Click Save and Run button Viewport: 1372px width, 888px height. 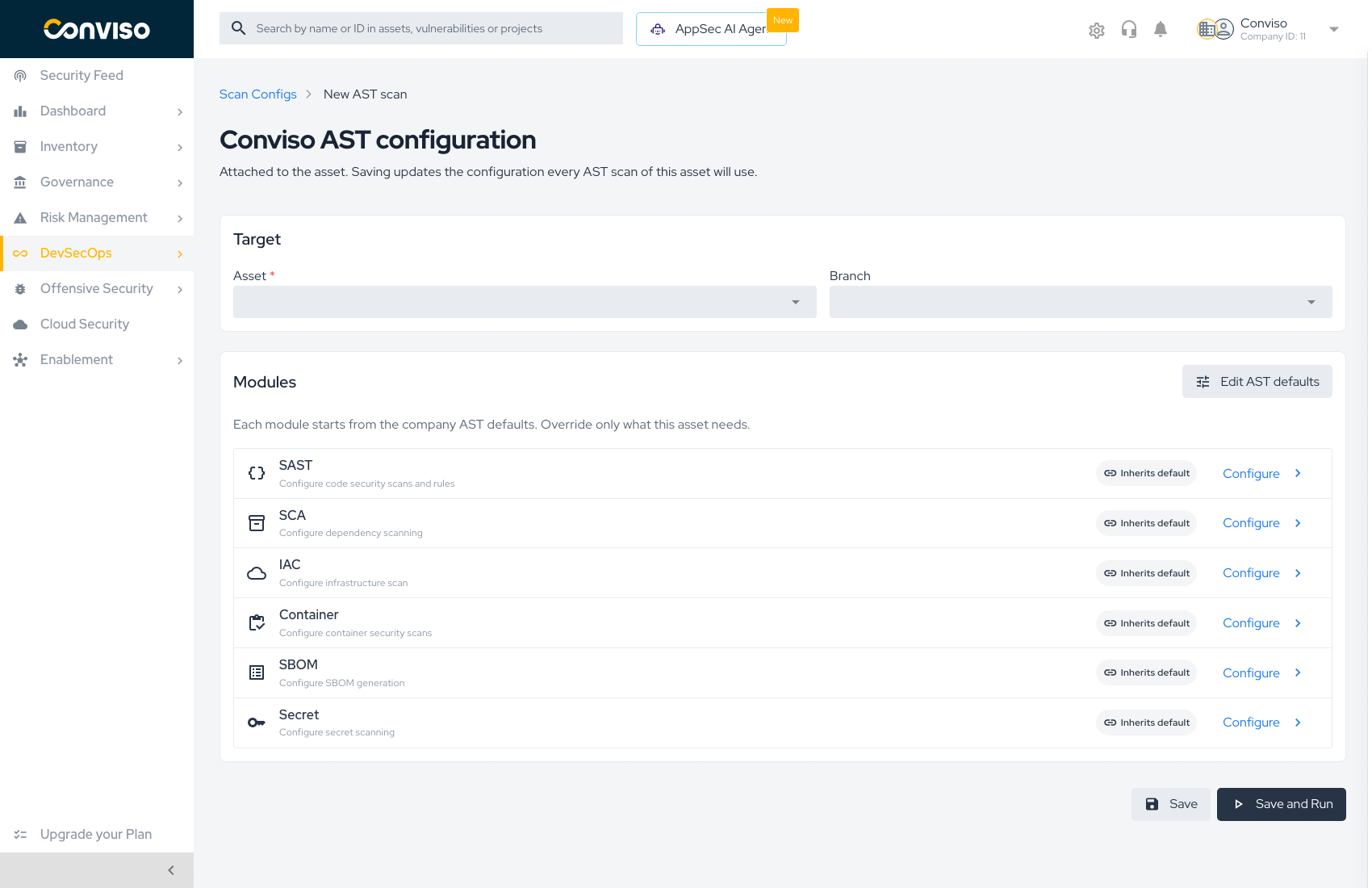[x=1282, y=804]
